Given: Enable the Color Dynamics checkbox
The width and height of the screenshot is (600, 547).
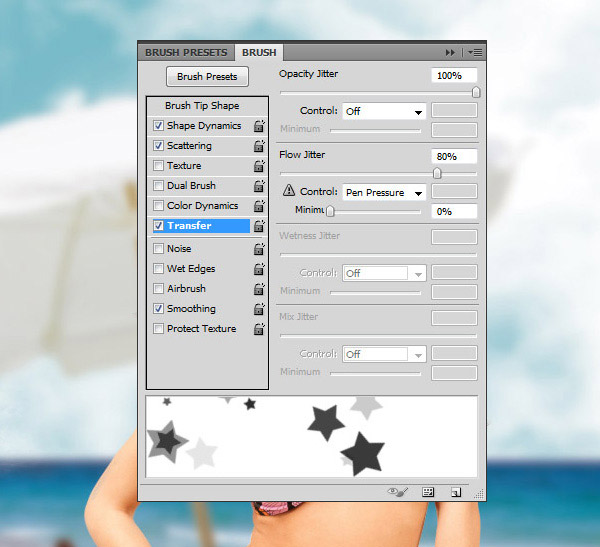Looking at the screenshot, I should pyautogui.click(x=158, y=206).
